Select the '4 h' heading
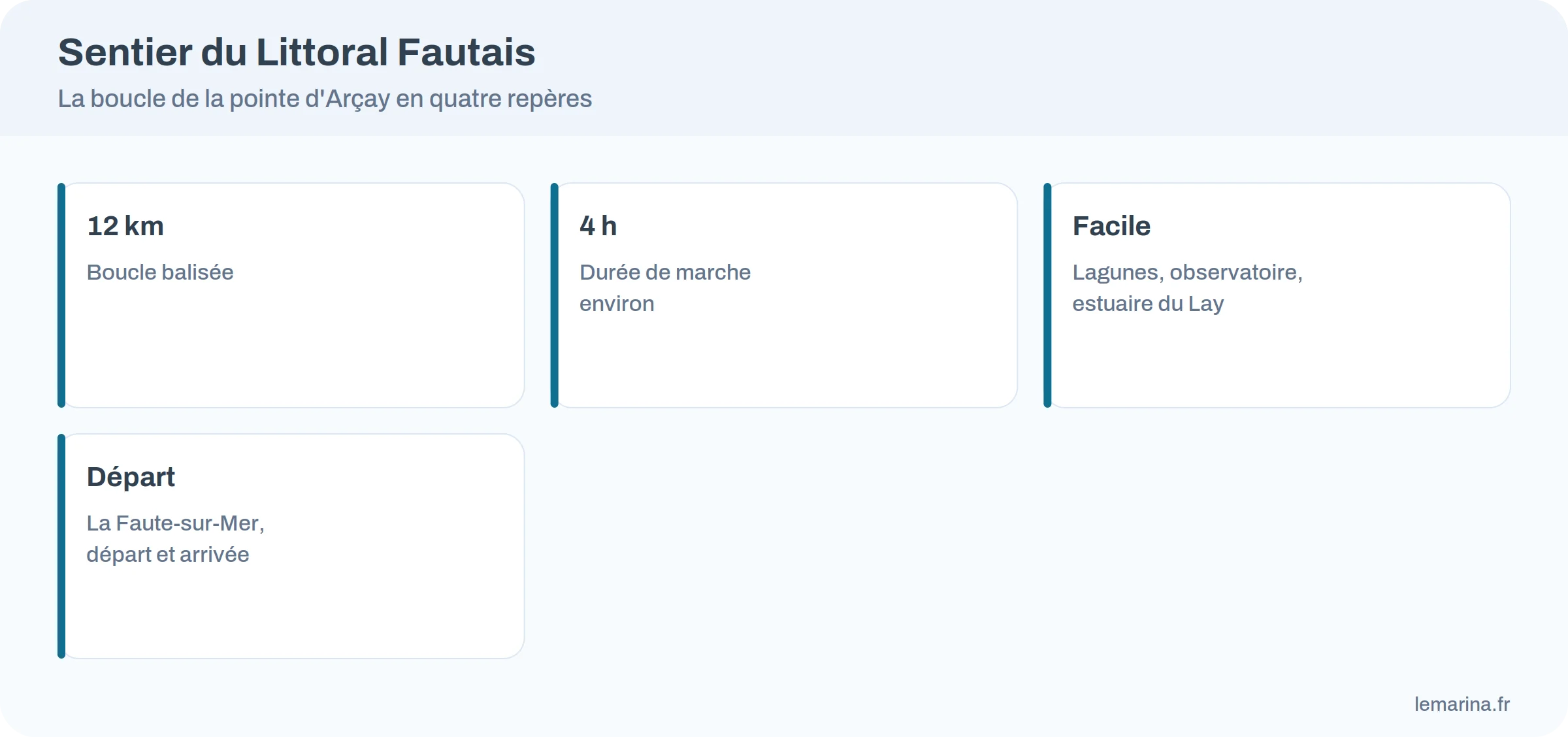The width and height of the screenshot is (1568, 737). point(598,226)
